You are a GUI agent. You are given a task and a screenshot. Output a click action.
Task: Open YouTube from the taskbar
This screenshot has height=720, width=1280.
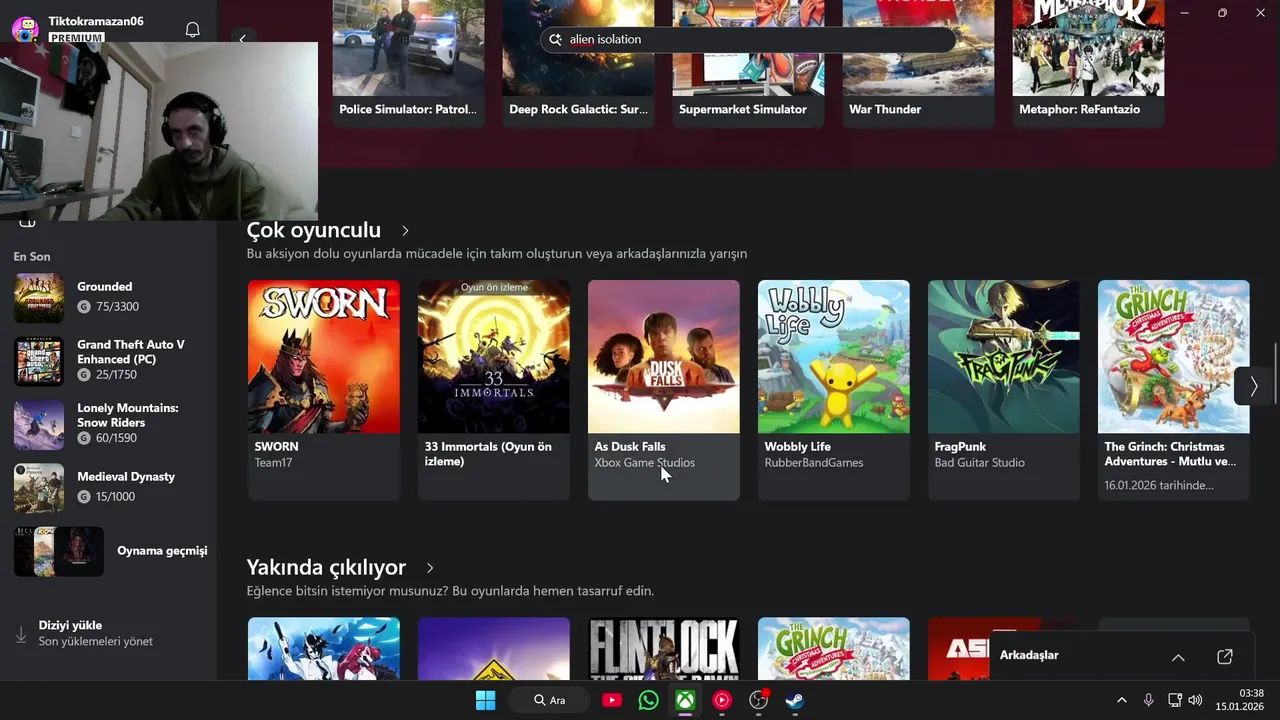click(612, 700)
